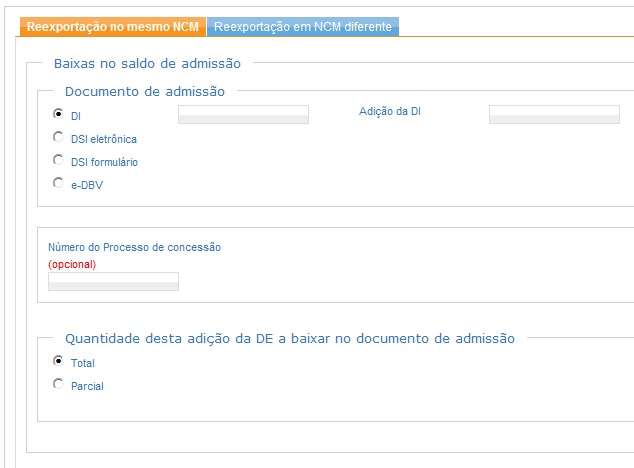Select the 'DSI formulário' radio button
The image size is (634, 468).
(x=58, y=160)
